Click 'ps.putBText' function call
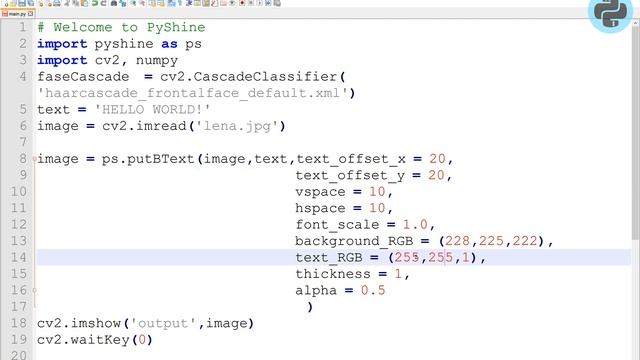 [x=148, y=159]
